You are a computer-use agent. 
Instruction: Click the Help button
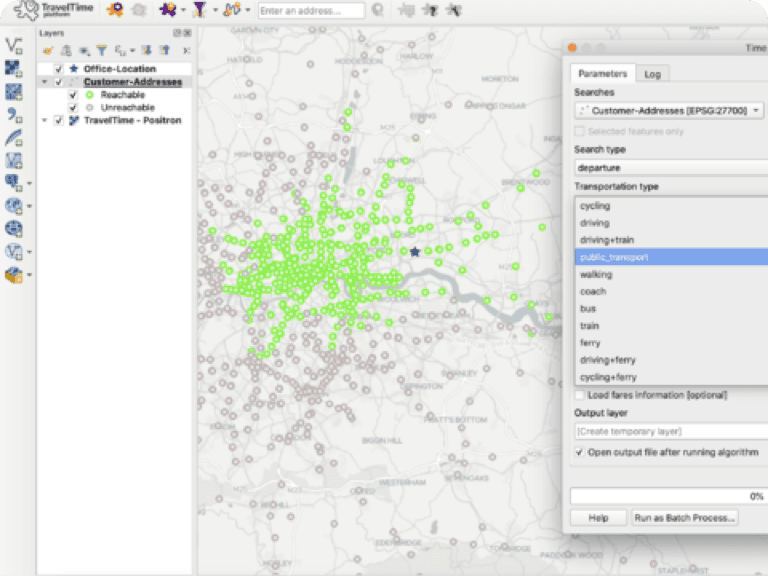598,518
